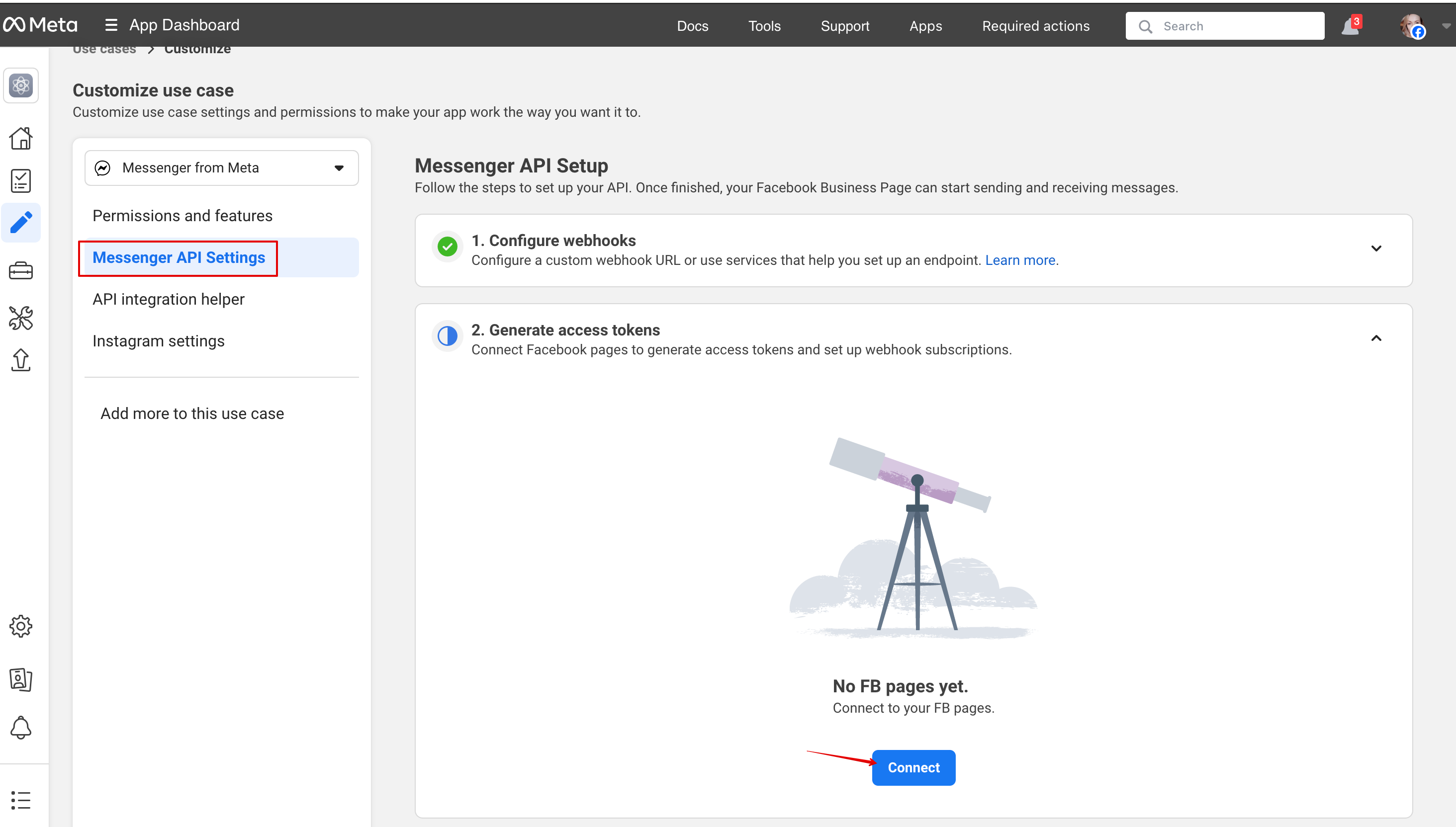Open the publish upload arrow icon
Viewport: 1456px width, 827px height.
[21, 360]
